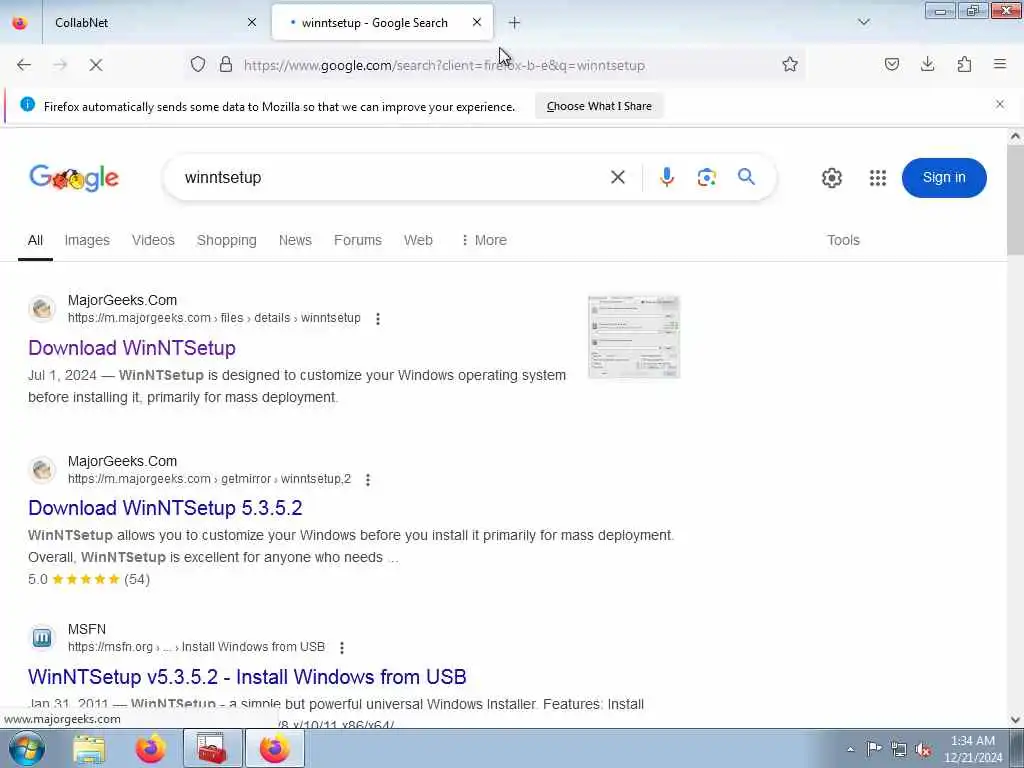Screen dimensions: 1024x768
Task: Open a new tab with plus
Action: coord(515,23)
